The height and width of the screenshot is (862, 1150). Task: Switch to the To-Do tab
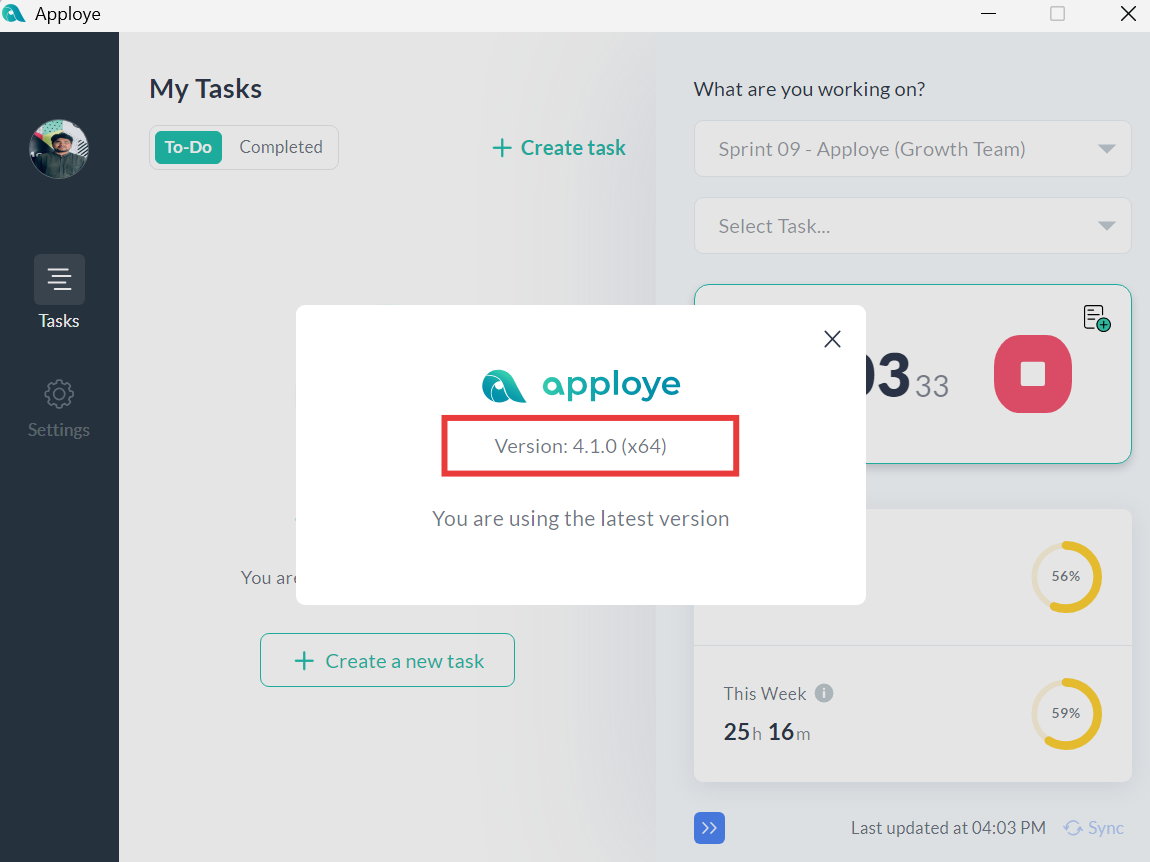coord(188,147)
